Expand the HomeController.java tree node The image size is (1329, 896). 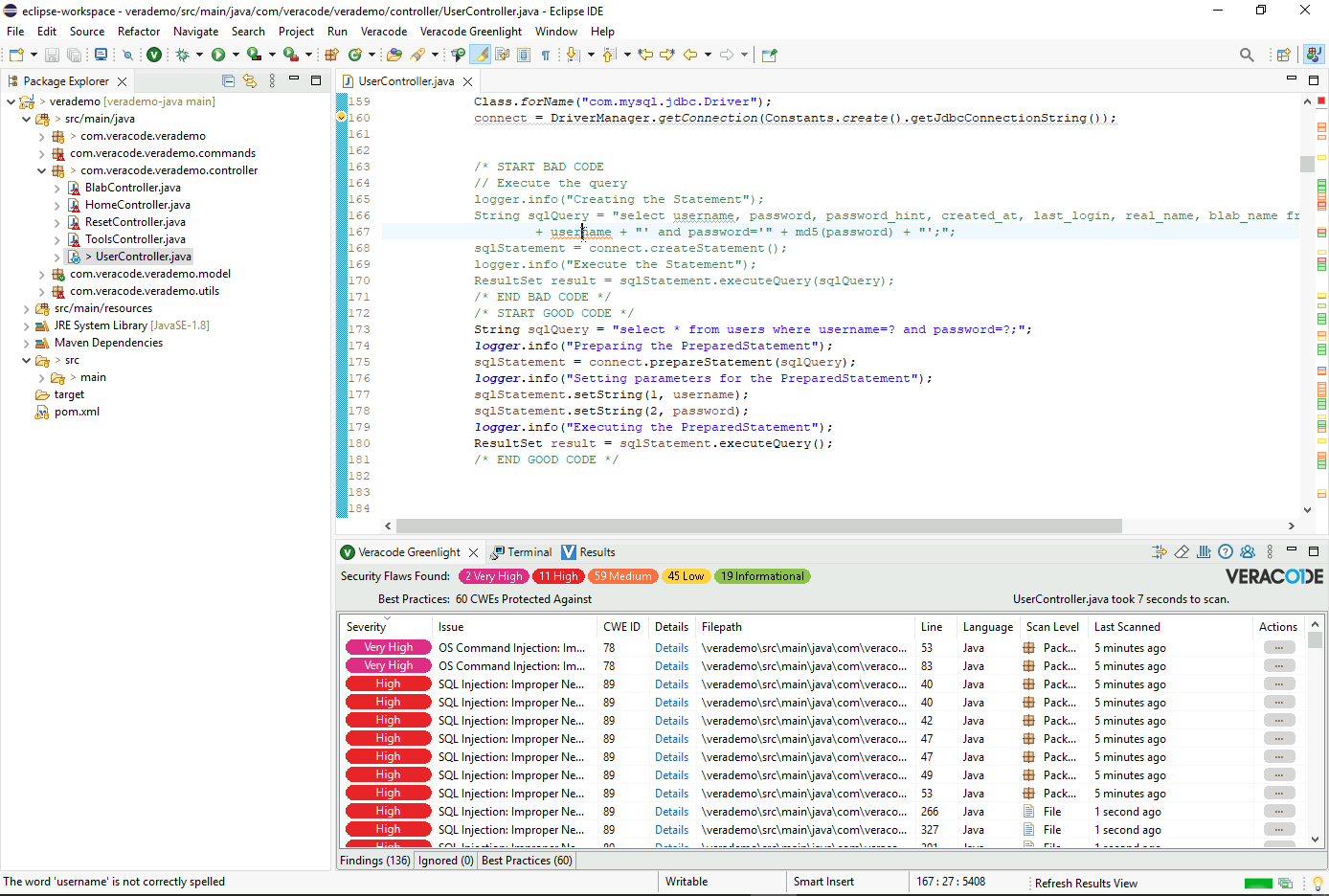tap(57, 205)
